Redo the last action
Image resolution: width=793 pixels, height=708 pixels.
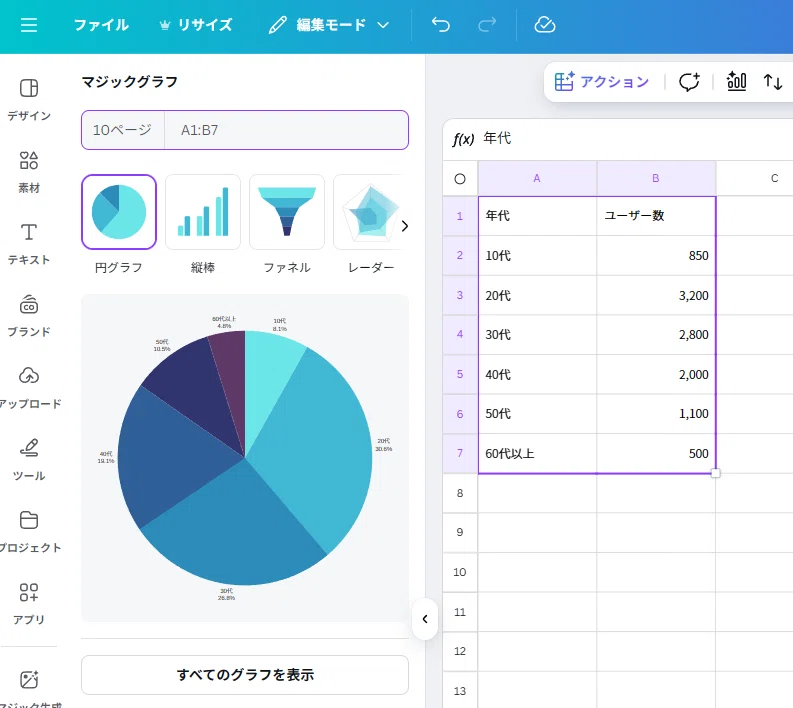(x=487, y=25)
